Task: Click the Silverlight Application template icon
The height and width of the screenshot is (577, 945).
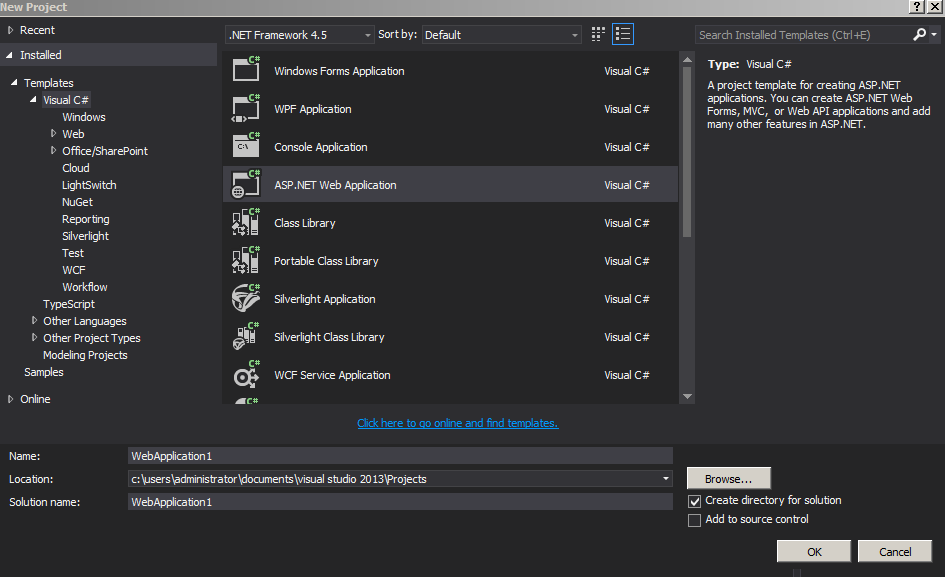Action: click(246, 298)
